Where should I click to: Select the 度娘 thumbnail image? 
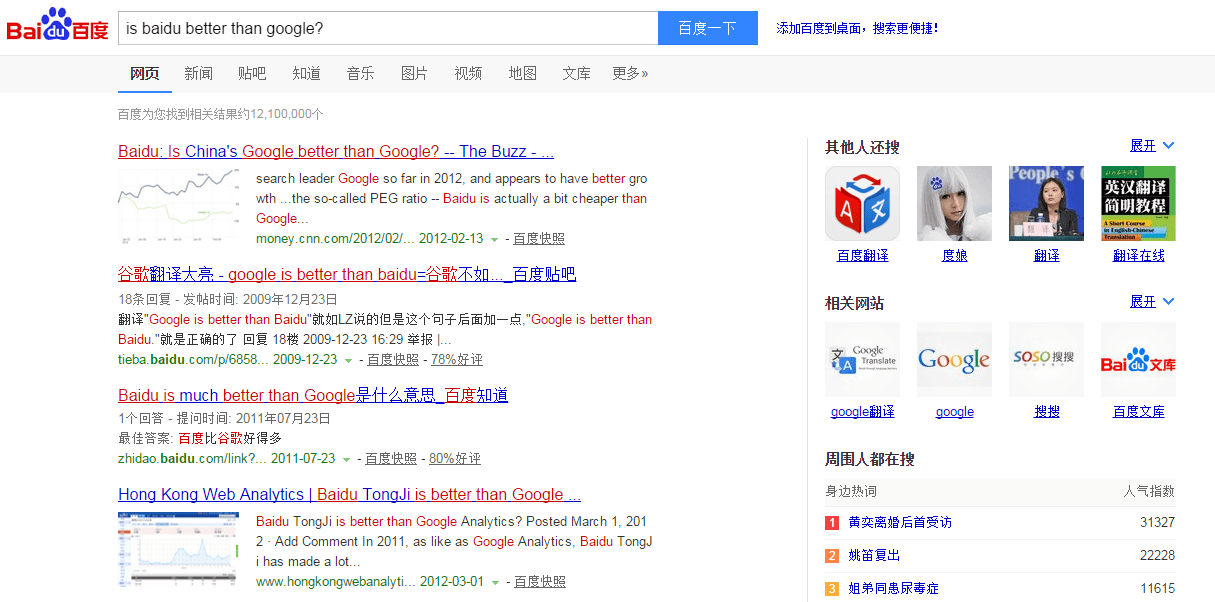pyautogui.click(x=954, y=204)
